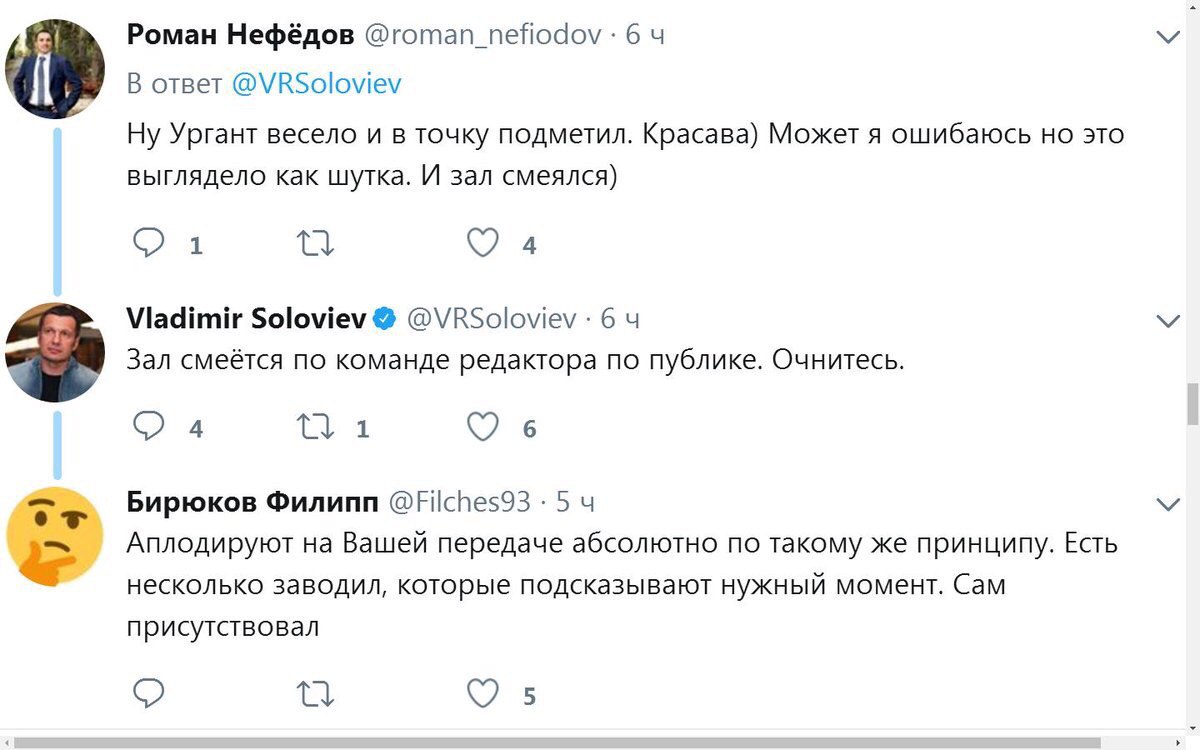Viewport: 1200px width, 750px height.
Task: Retweet Бирюков Филипп's tweet
Action: [316, 692]
